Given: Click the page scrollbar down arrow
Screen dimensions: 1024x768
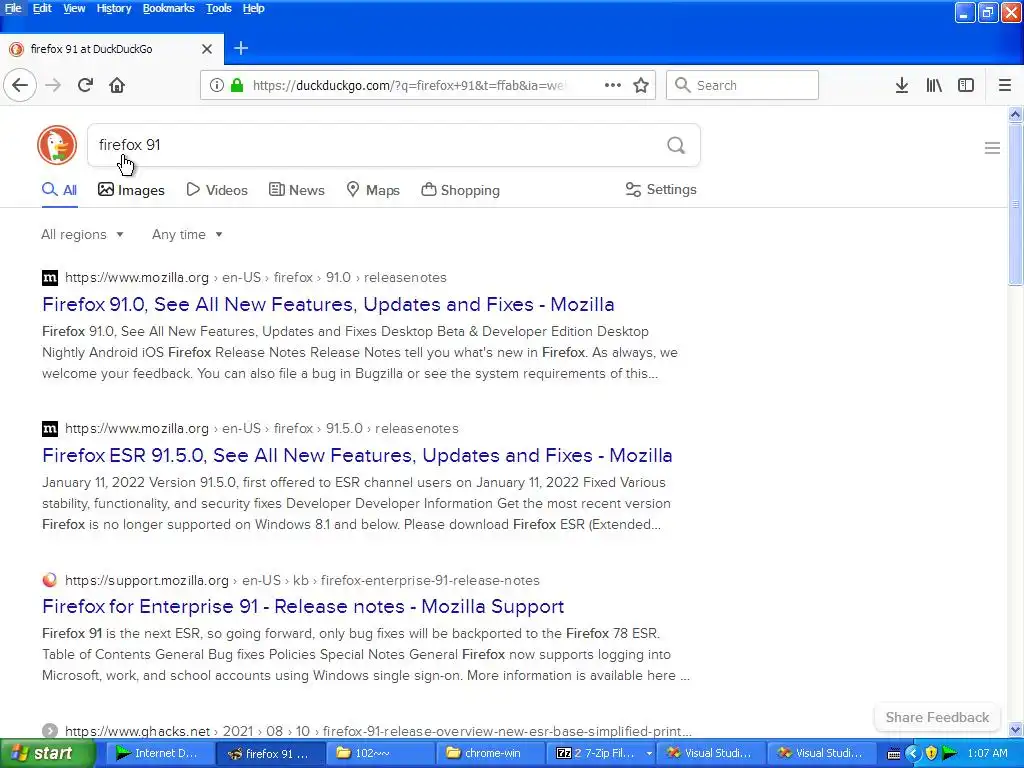Looking at the screenshot, I should pyautogui.click(x=1016, y=729).
